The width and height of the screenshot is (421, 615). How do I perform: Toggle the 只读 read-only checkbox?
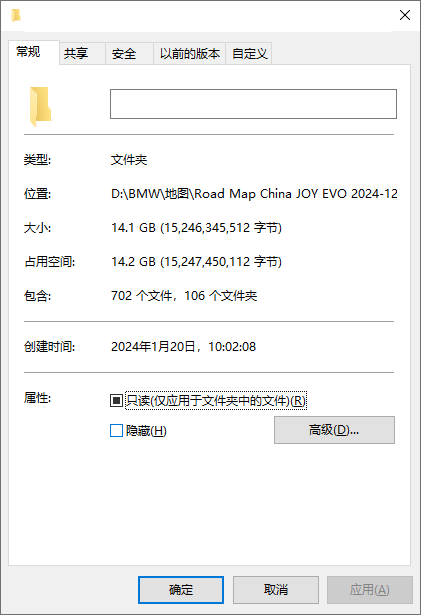coord(116,400)
